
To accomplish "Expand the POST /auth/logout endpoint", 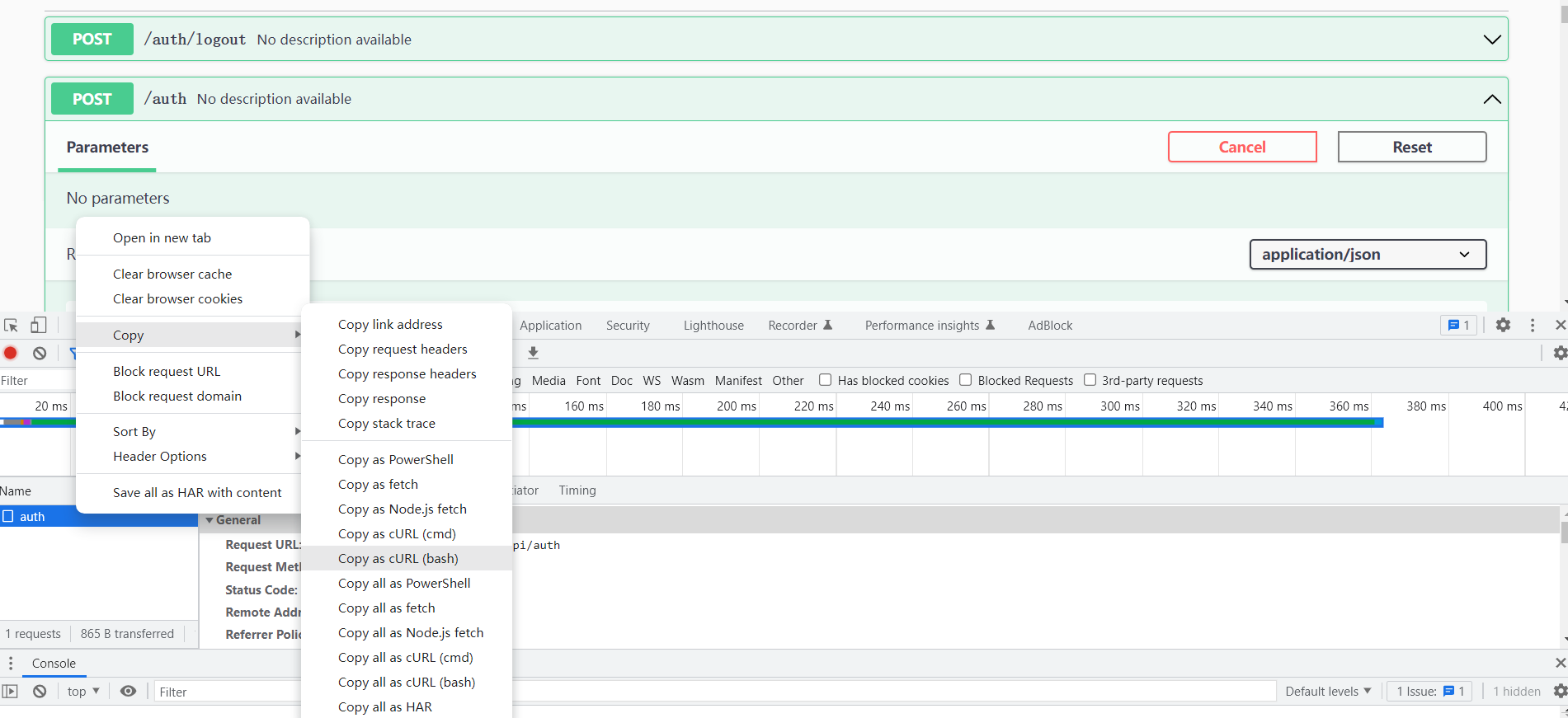I will point(1492,40).
